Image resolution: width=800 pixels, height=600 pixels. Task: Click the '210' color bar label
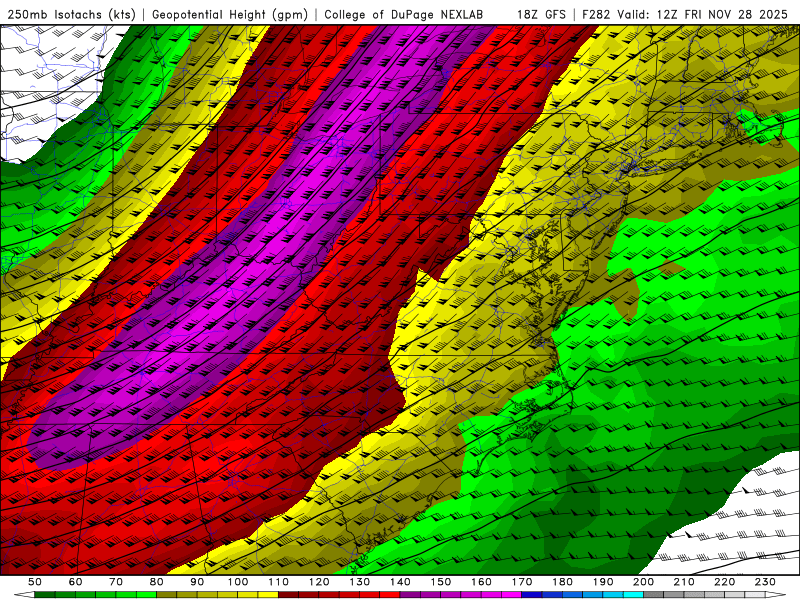pos(684,582)
